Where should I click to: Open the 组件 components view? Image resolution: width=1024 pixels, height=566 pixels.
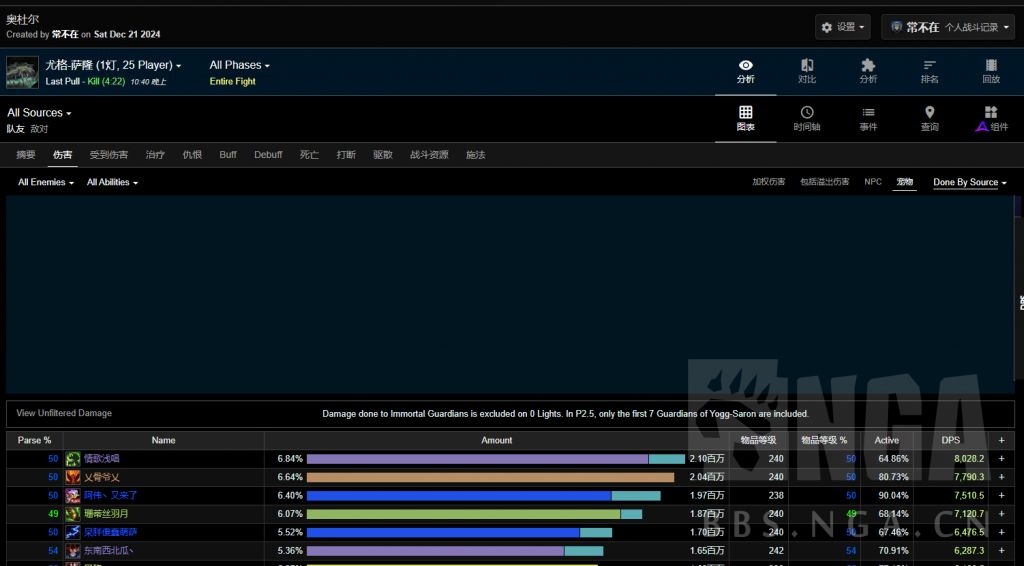point(991,119)
